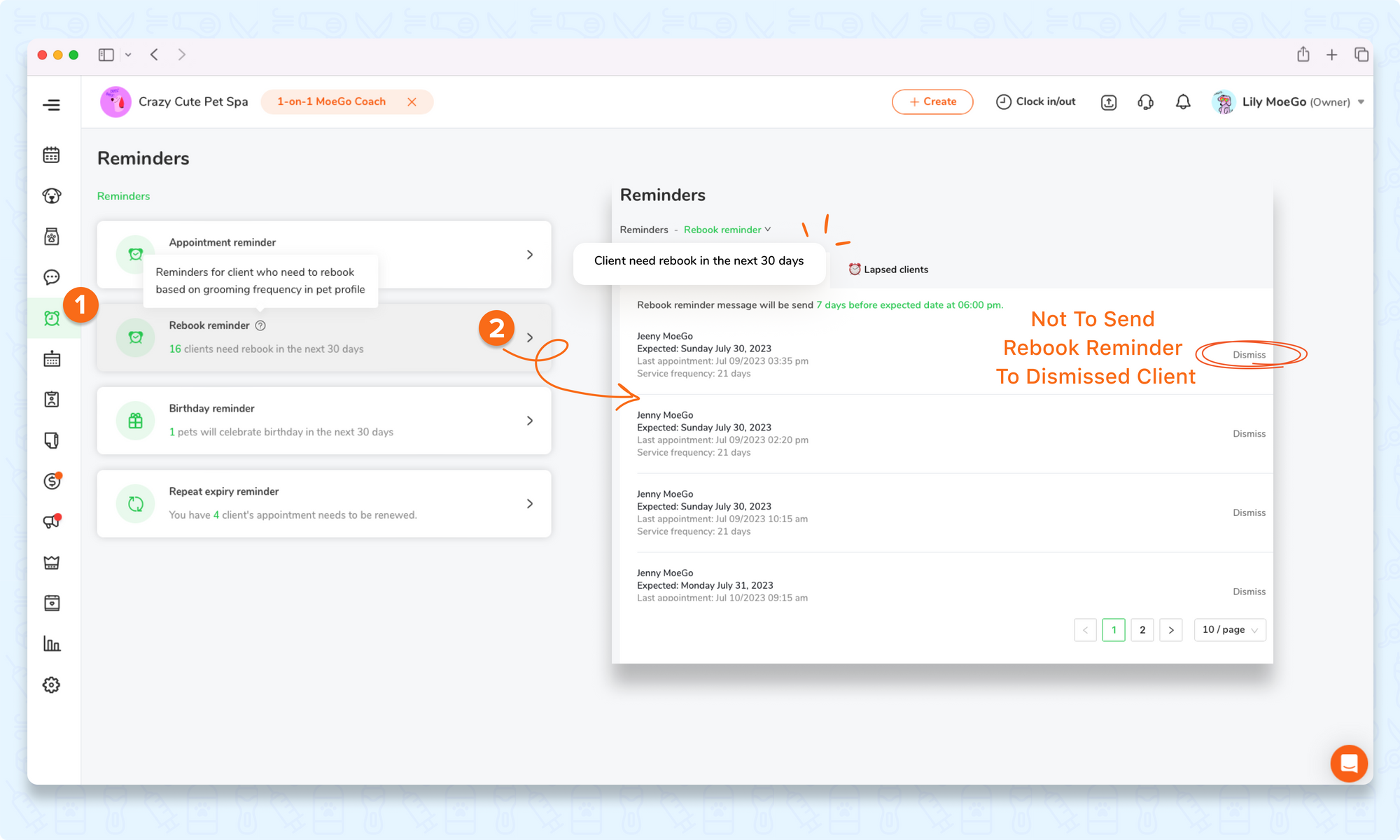Open the messages chat bubble icon
The height and width of the screenshot is (840, 1400).
click(51, 277)
